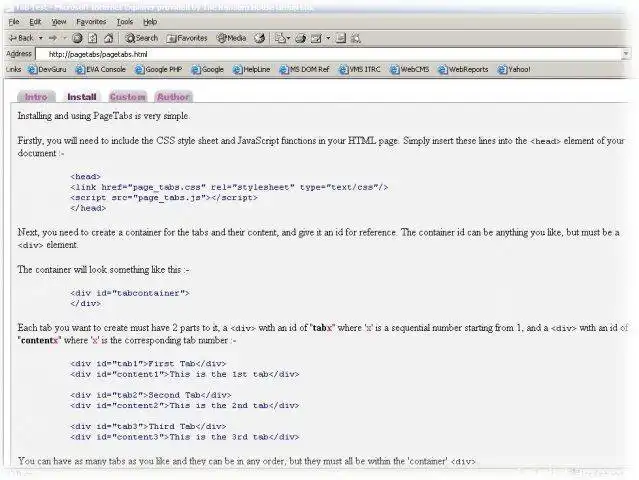
Task: Open the HelpLine links shortcut
Action: pyautogui.click(x=251, y=70)
